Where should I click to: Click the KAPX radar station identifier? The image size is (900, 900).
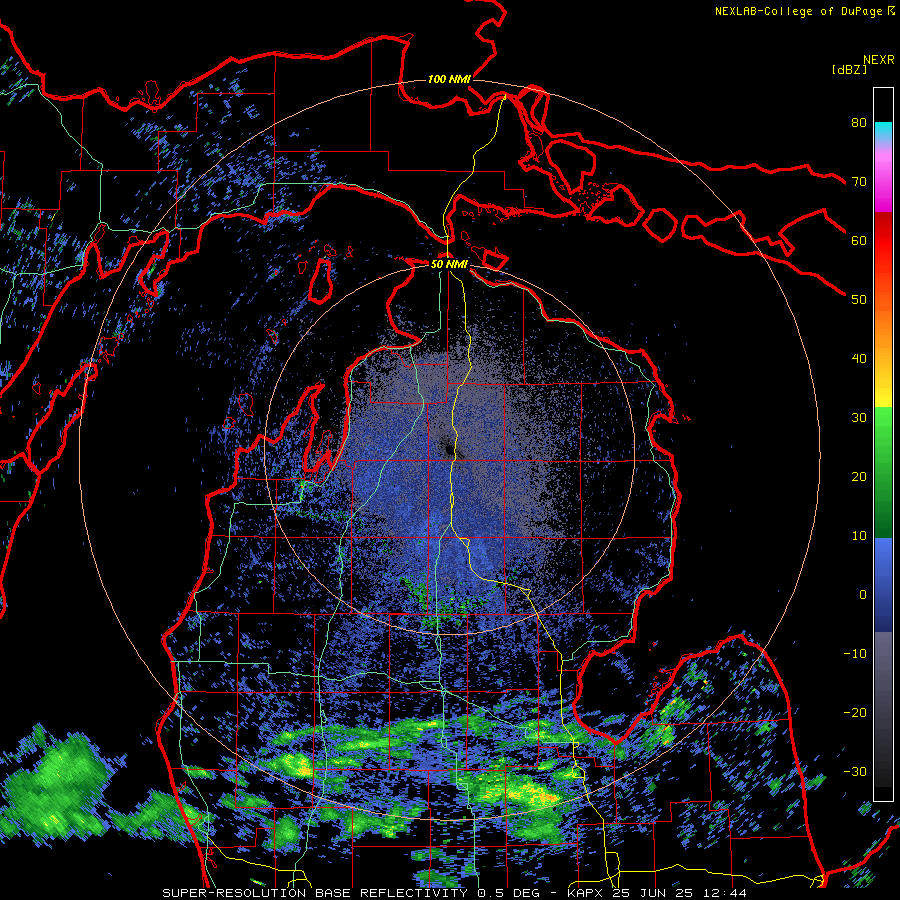coord(587,893)
